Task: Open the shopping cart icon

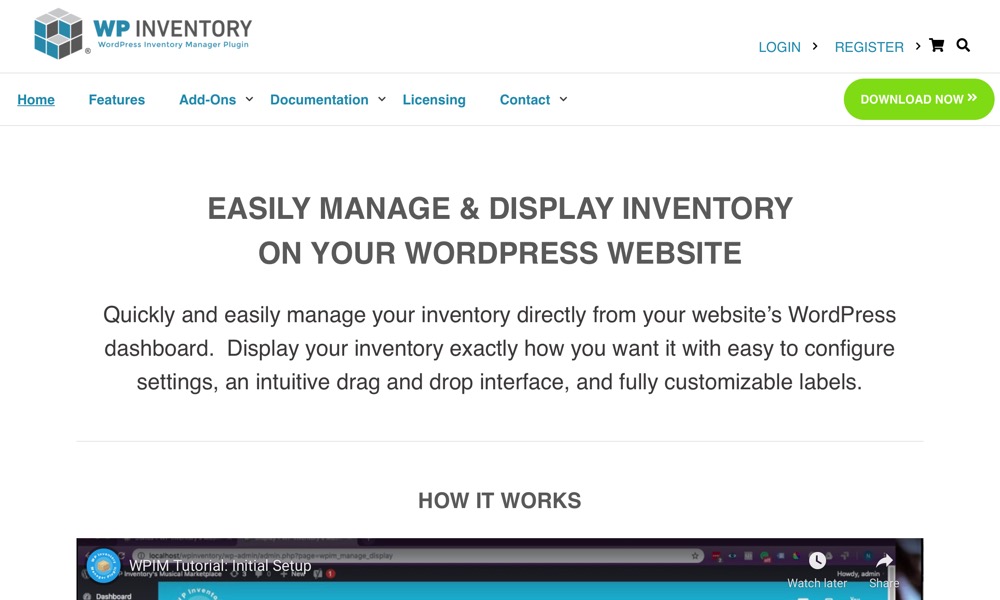Action: click(936, 45)
